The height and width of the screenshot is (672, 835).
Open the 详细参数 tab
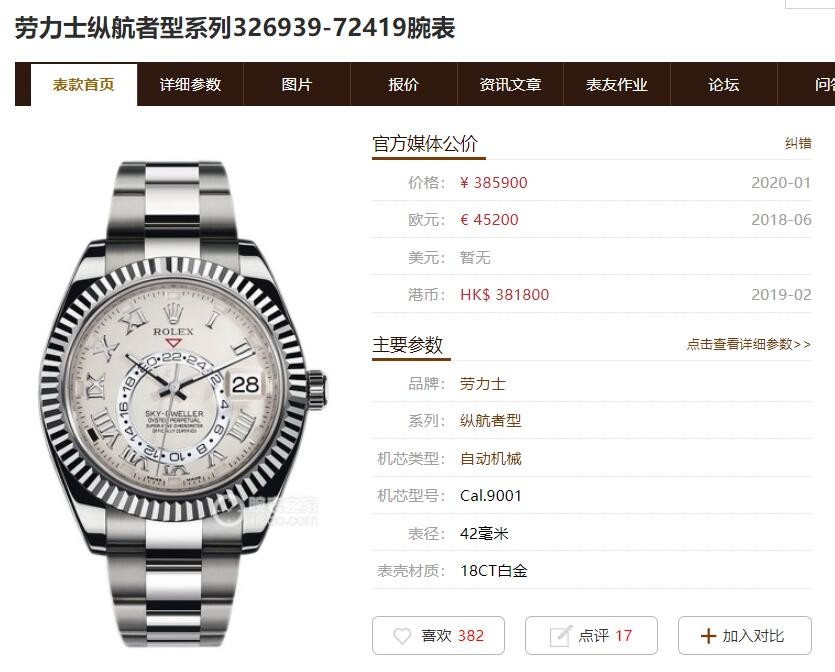[x=190, y=85]
